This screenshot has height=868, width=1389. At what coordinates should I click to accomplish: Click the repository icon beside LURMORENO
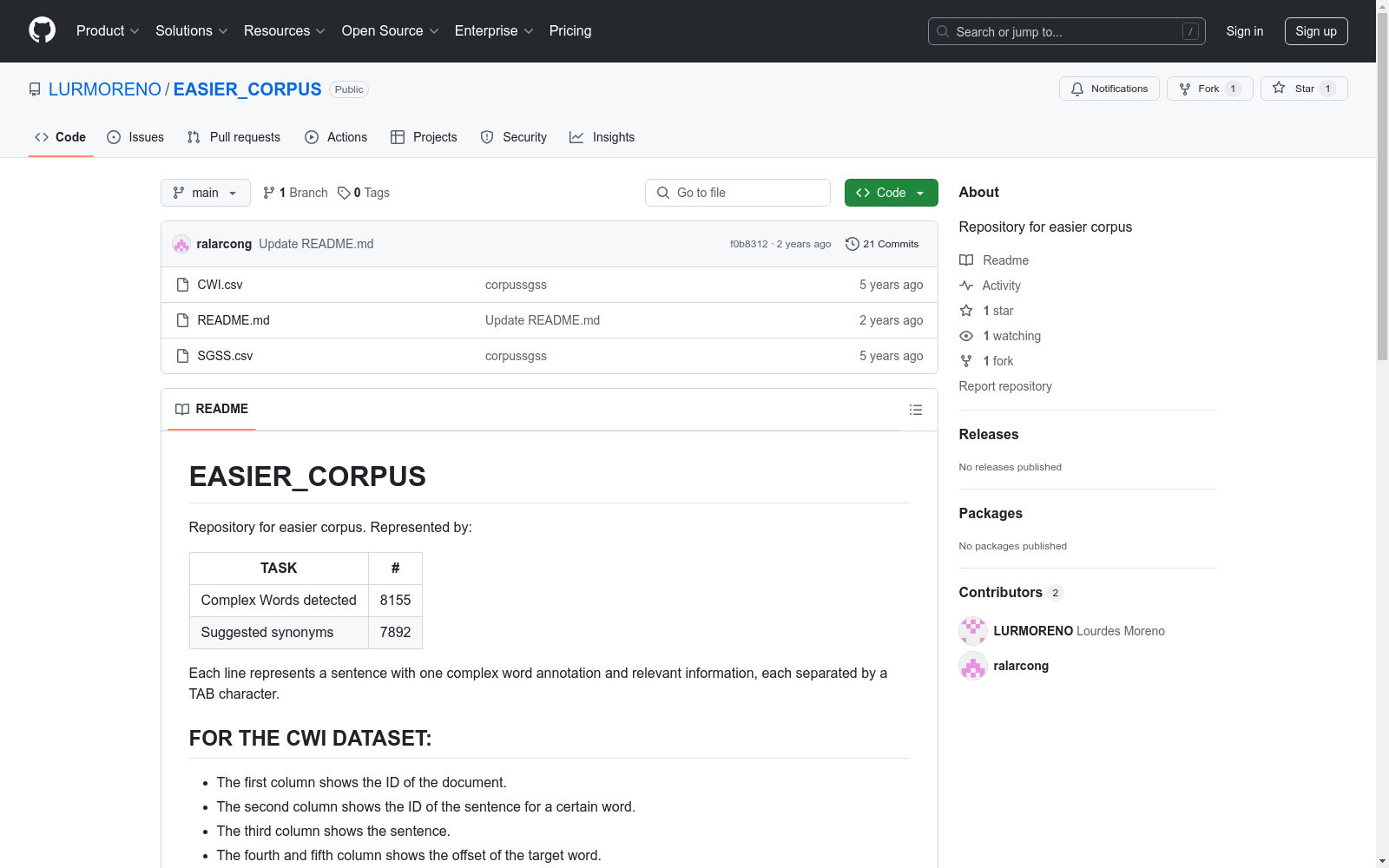click(35, 89)
